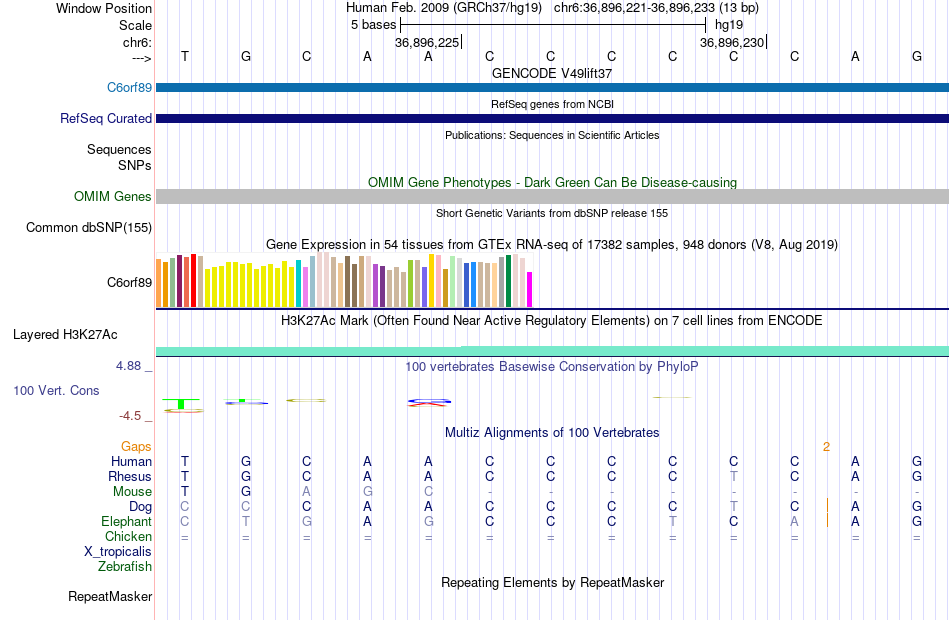Click the Dog species label
This screenshot has height=620, width=950.
point(141,507)
